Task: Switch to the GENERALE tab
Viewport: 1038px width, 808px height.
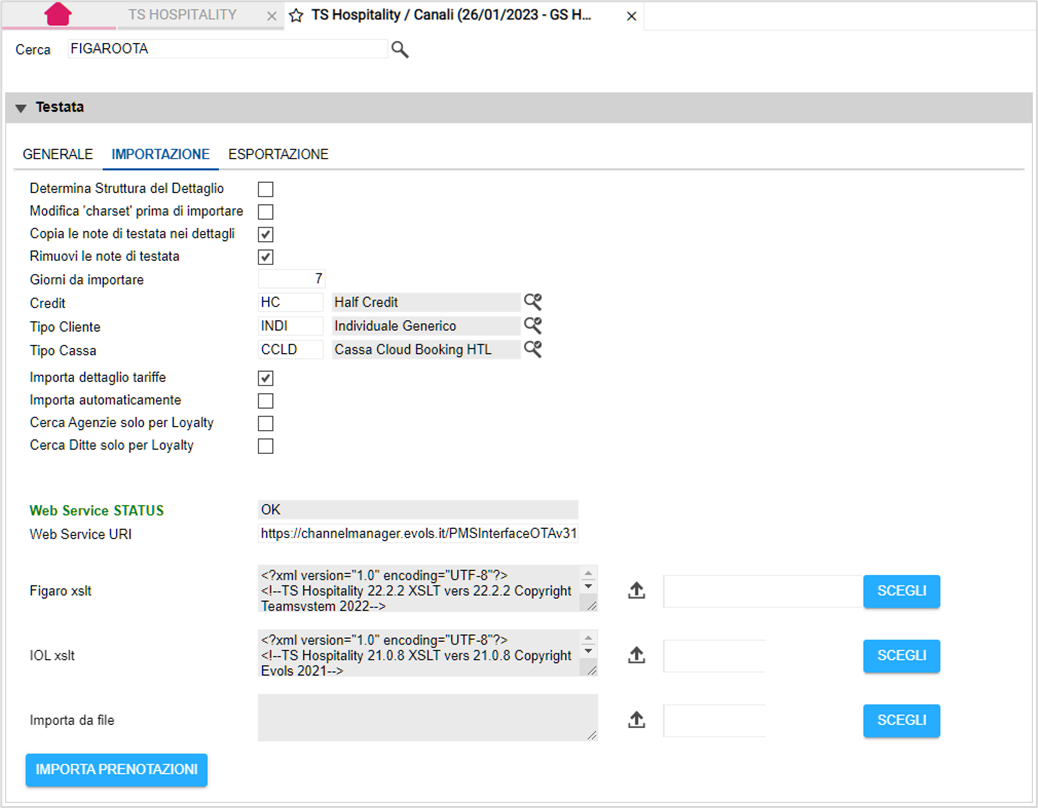Action: coord(58,154)
